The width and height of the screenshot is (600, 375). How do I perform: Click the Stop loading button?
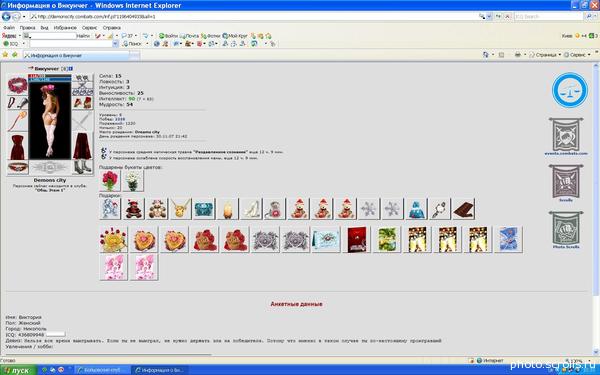point(507,16)
